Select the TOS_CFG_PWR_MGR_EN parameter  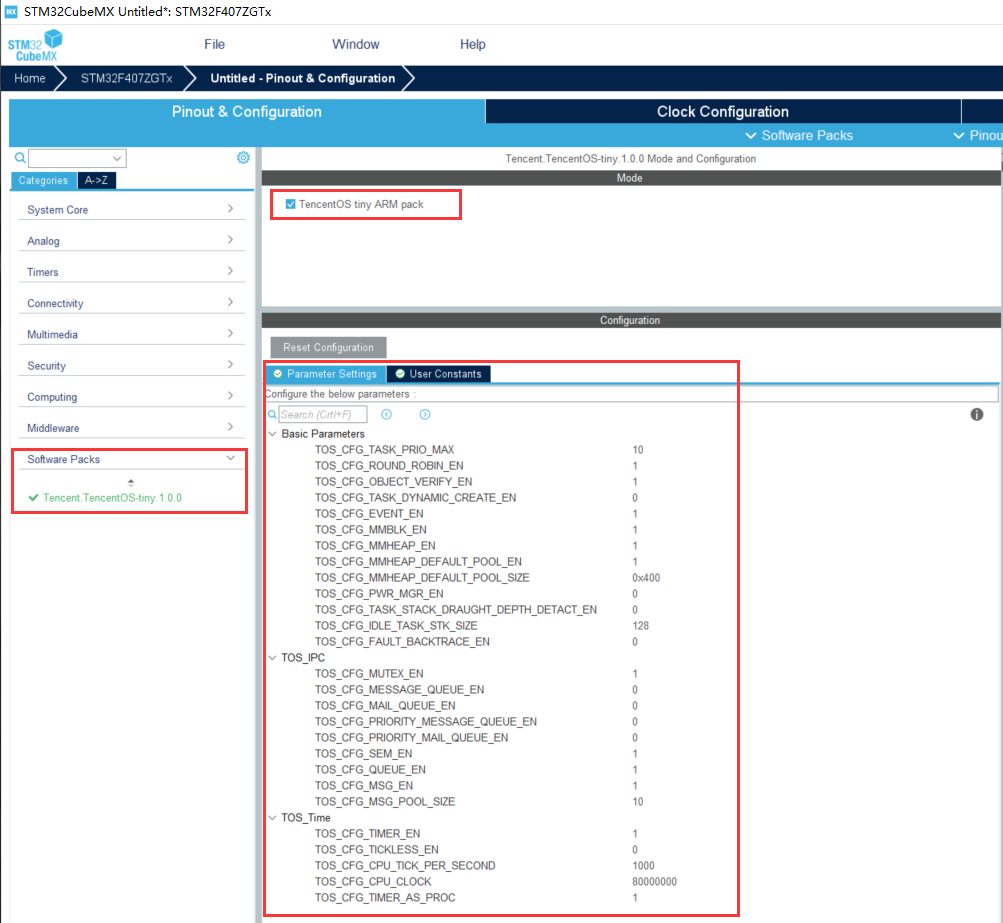pyautogui.click(x=379, y=594)
